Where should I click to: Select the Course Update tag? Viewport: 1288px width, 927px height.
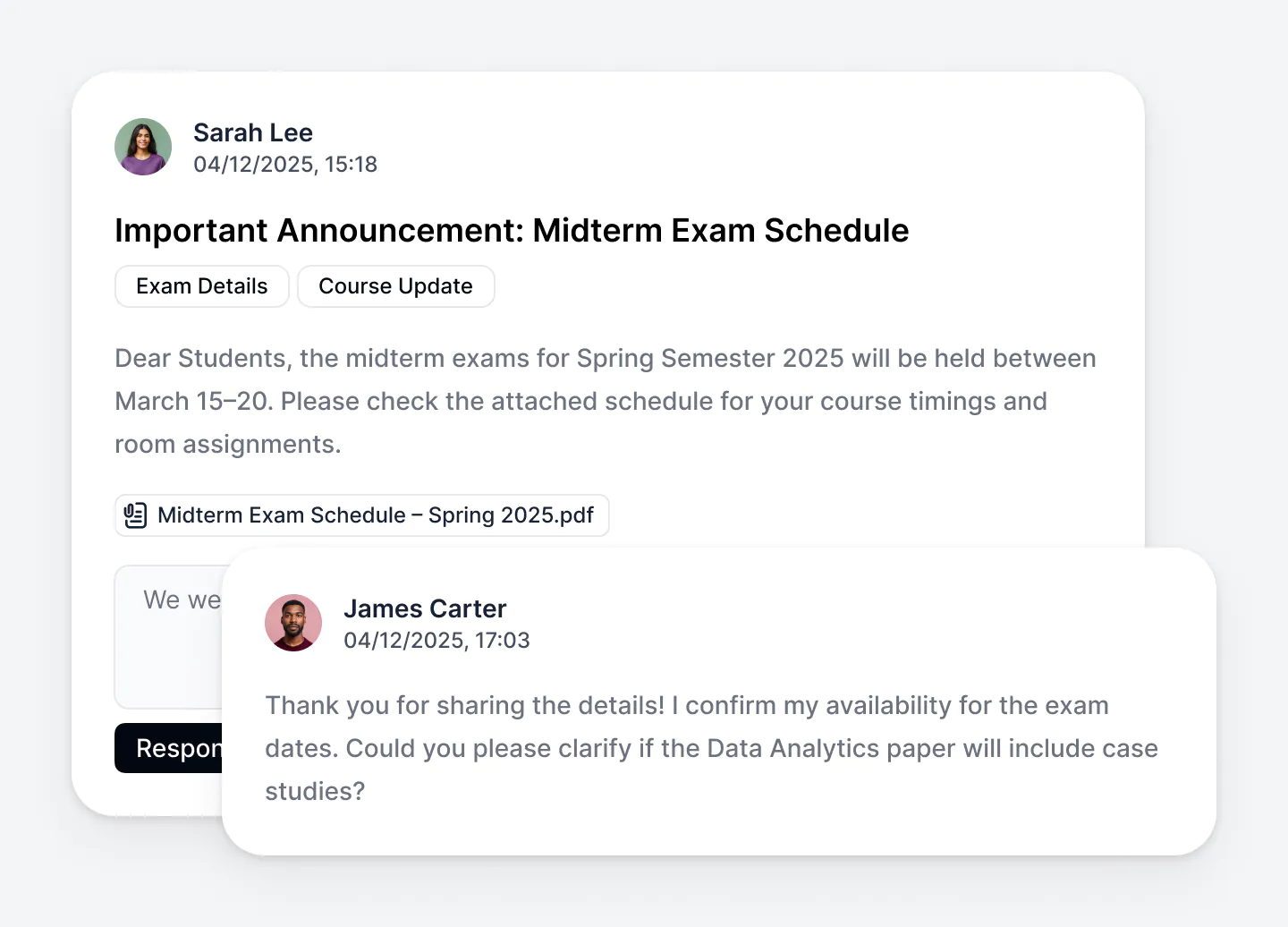tap(395, 286)
